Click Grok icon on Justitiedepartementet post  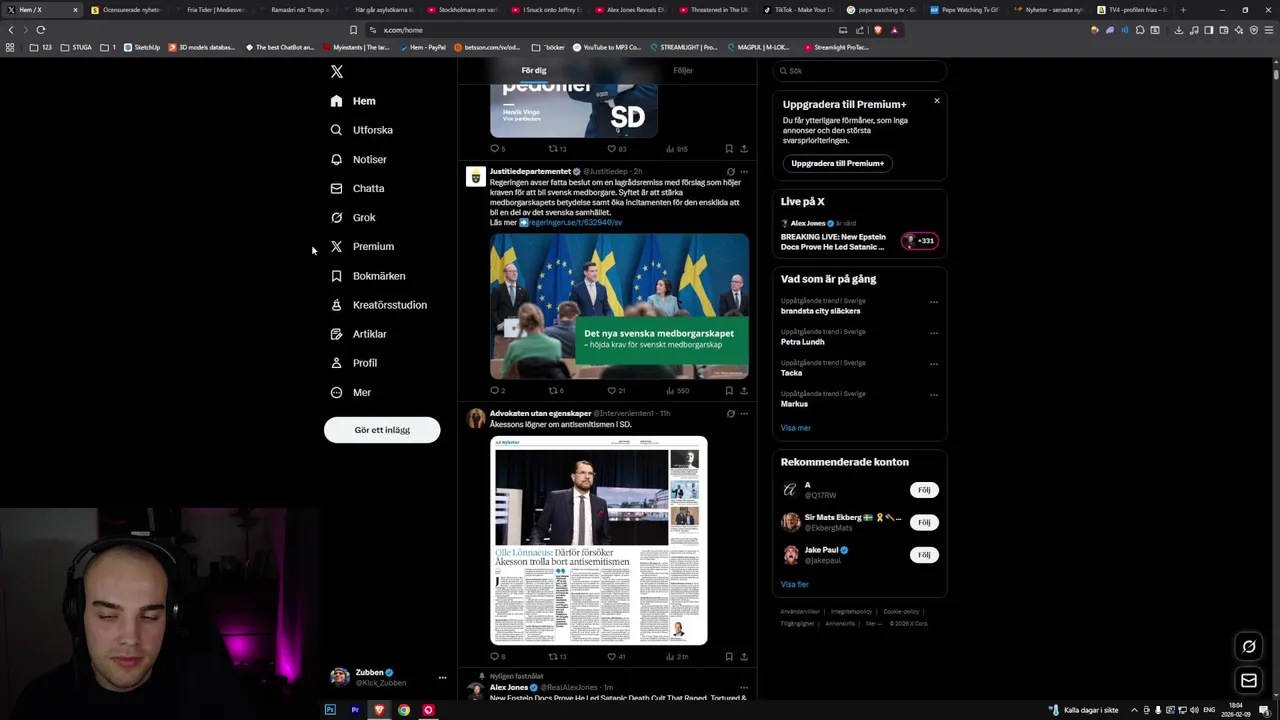click(730, 172)
